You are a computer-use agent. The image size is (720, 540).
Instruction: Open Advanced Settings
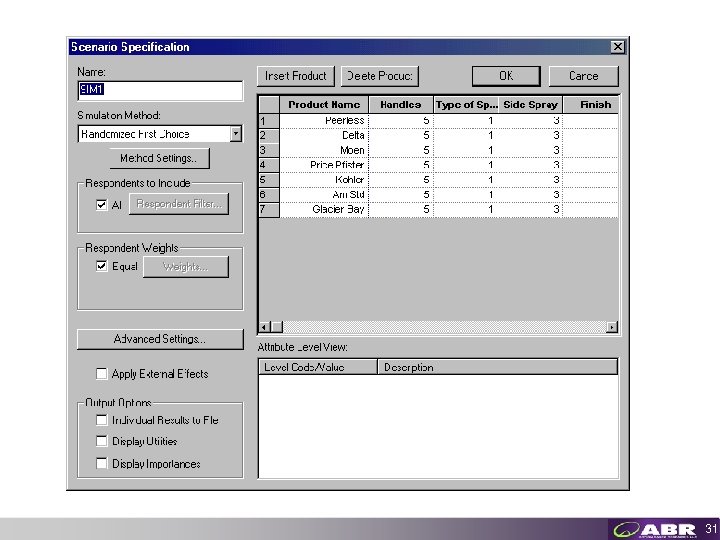(x=160, y=339)
